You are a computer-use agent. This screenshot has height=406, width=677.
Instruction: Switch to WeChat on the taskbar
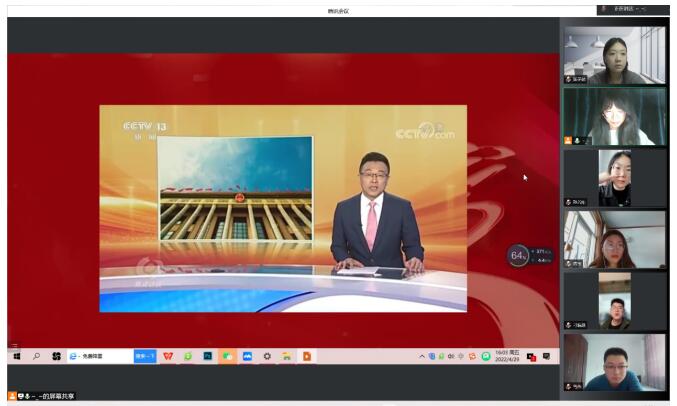(x=228, y=356)
